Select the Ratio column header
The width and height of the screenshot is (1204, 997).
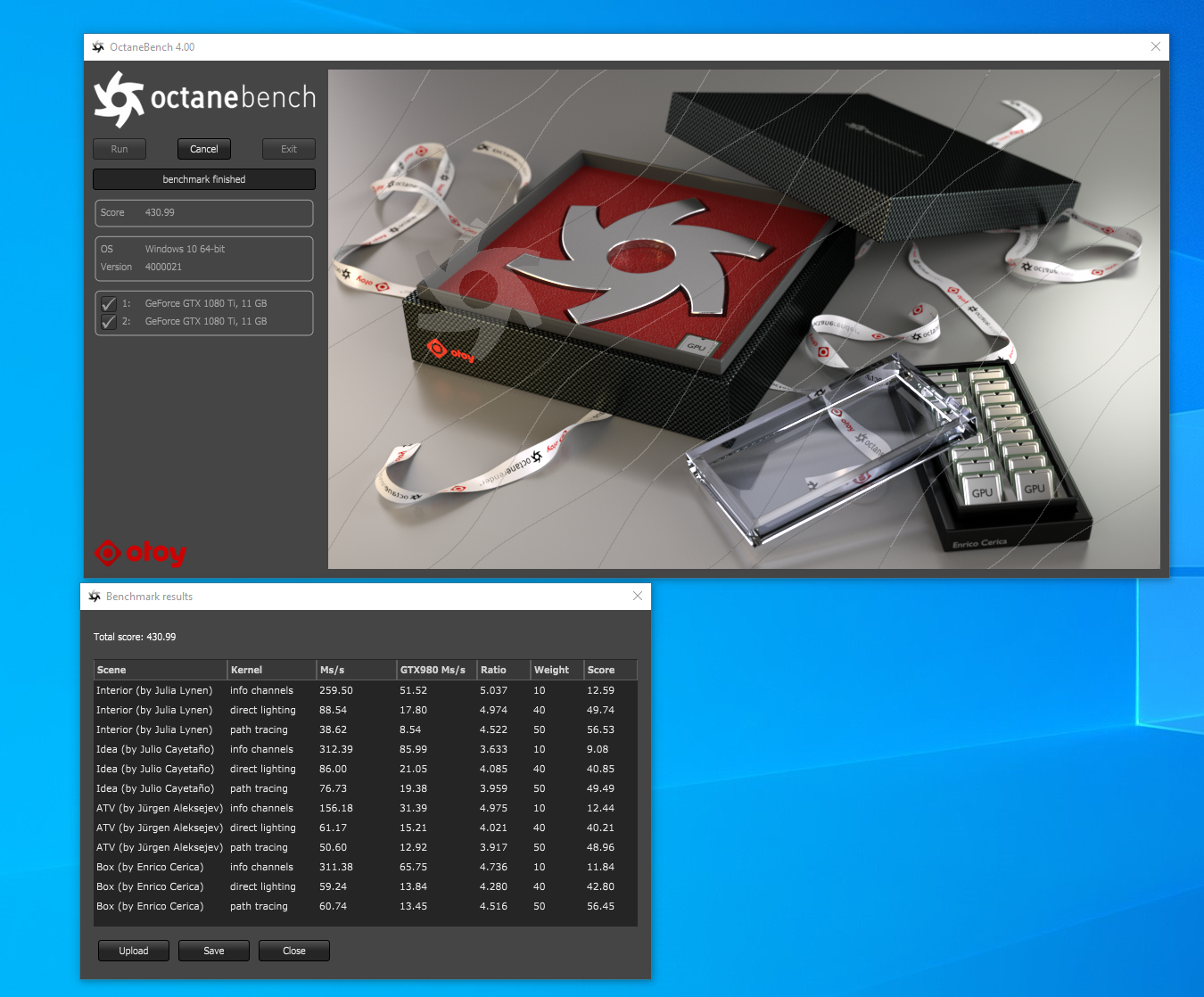point(504,670)
